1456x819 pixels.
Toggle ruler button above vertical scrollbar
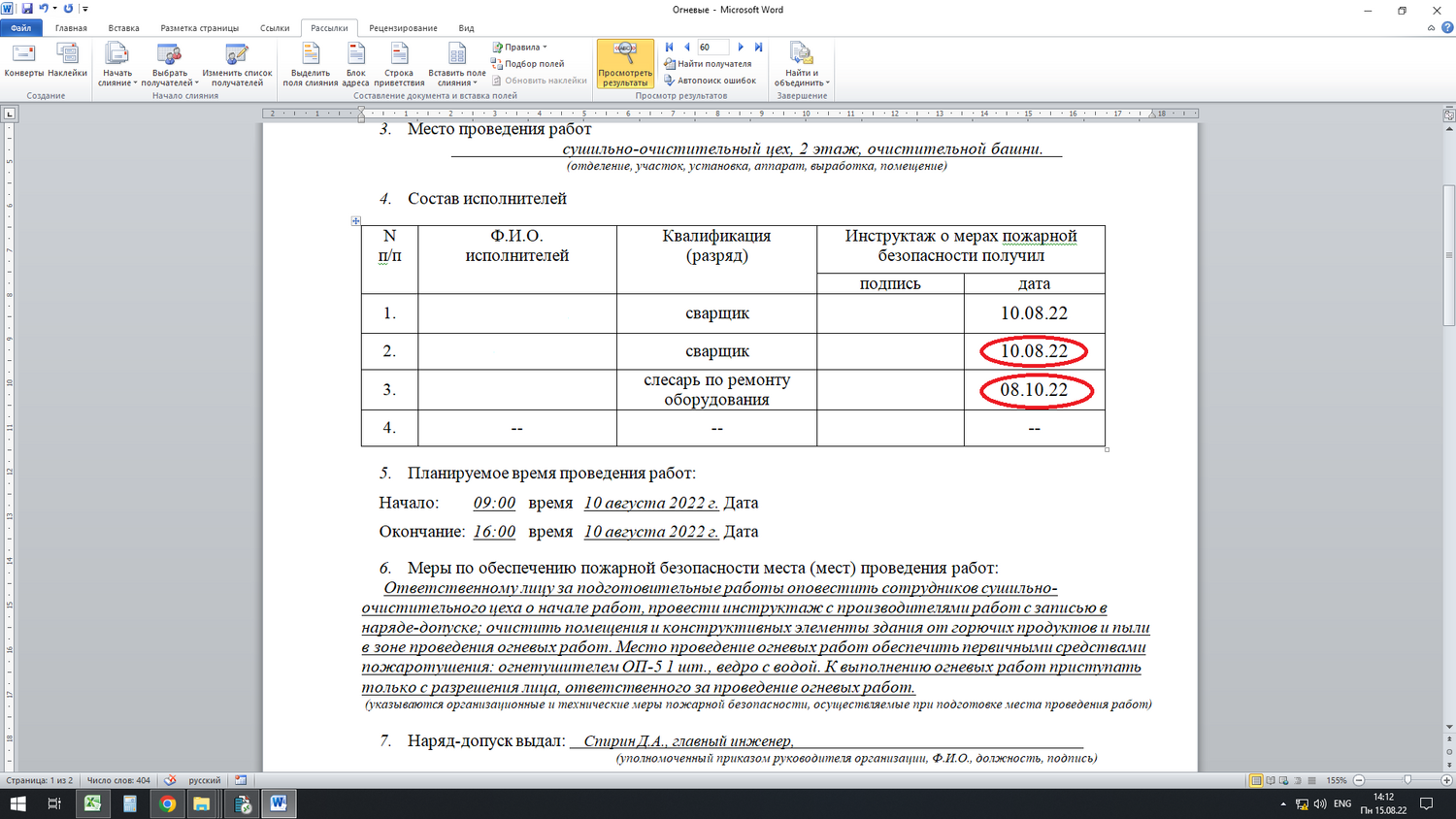click(x=1449, y=115)
